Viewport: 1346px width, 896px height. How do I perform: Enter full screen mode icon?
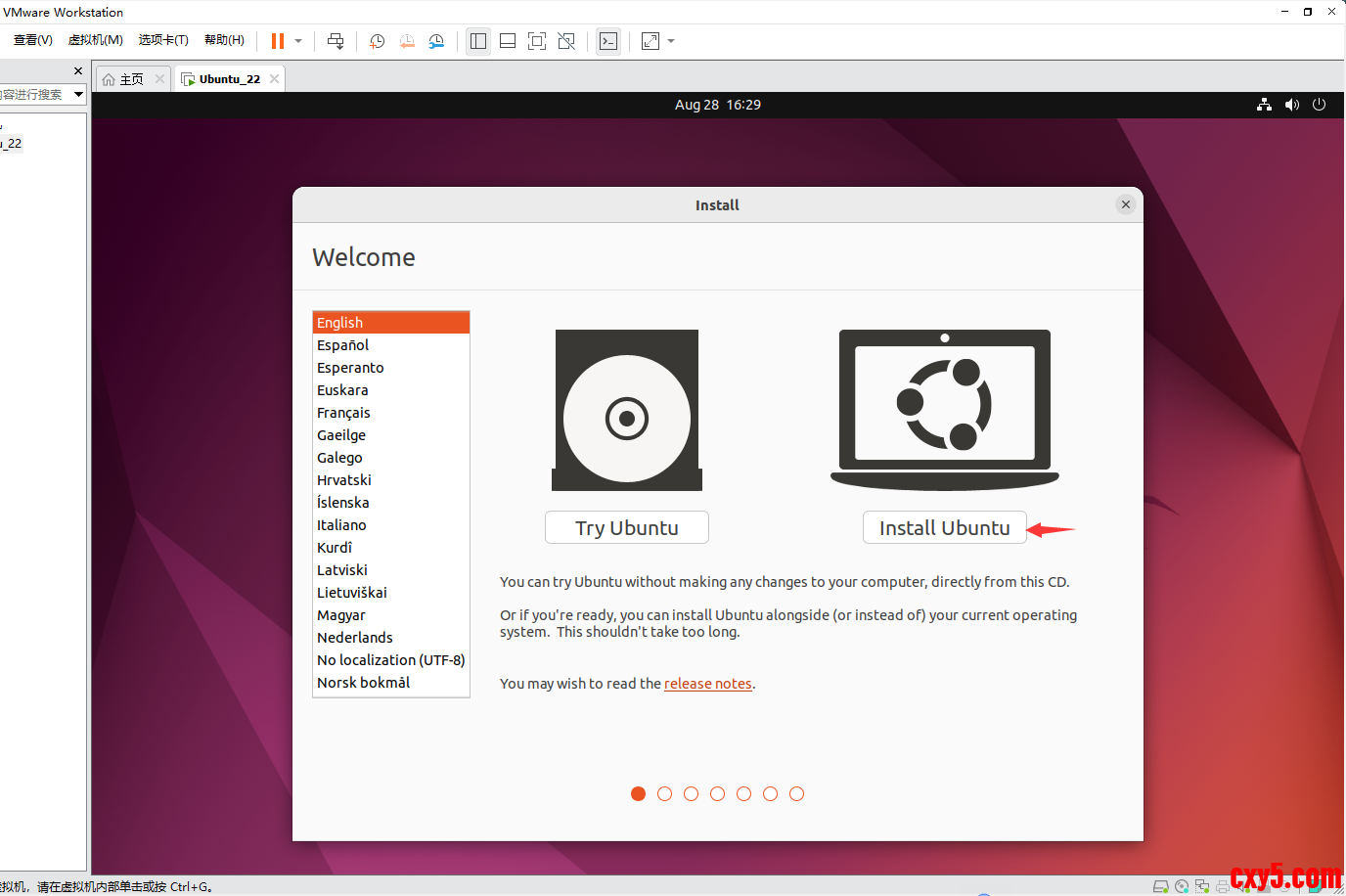pos(537,41)
